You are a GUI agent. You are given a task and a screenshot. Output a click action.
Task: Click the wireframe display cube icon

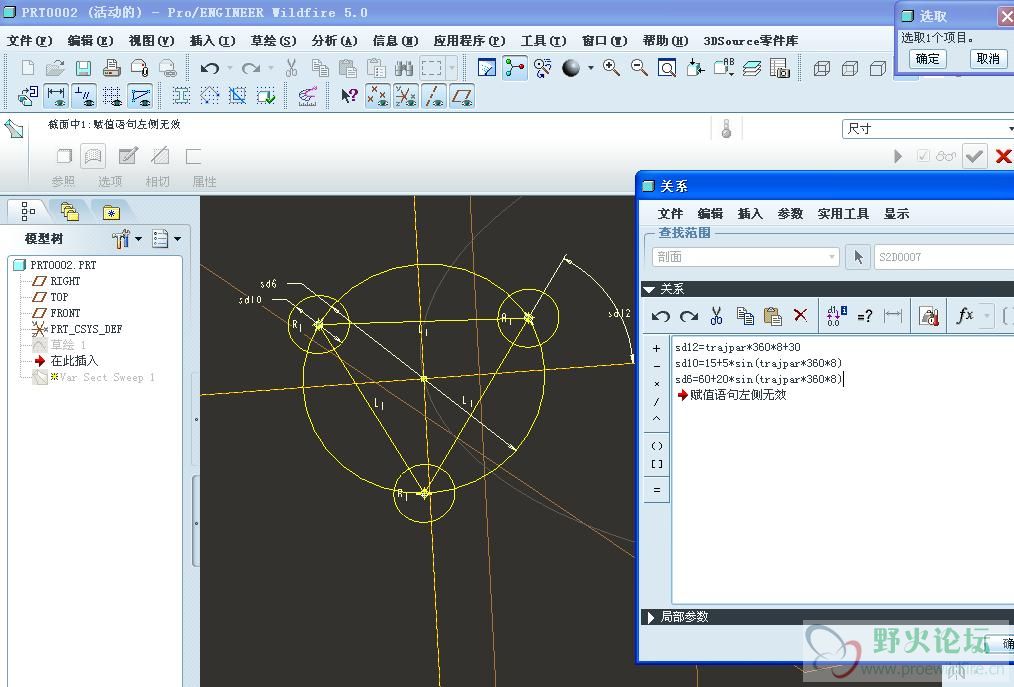[x=822, y=68]
